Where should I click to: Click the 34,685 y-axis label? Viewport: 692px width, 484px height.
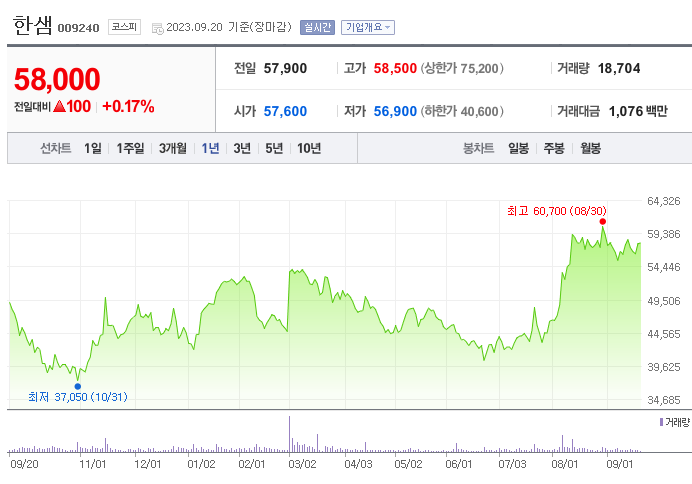pos(664,400)
